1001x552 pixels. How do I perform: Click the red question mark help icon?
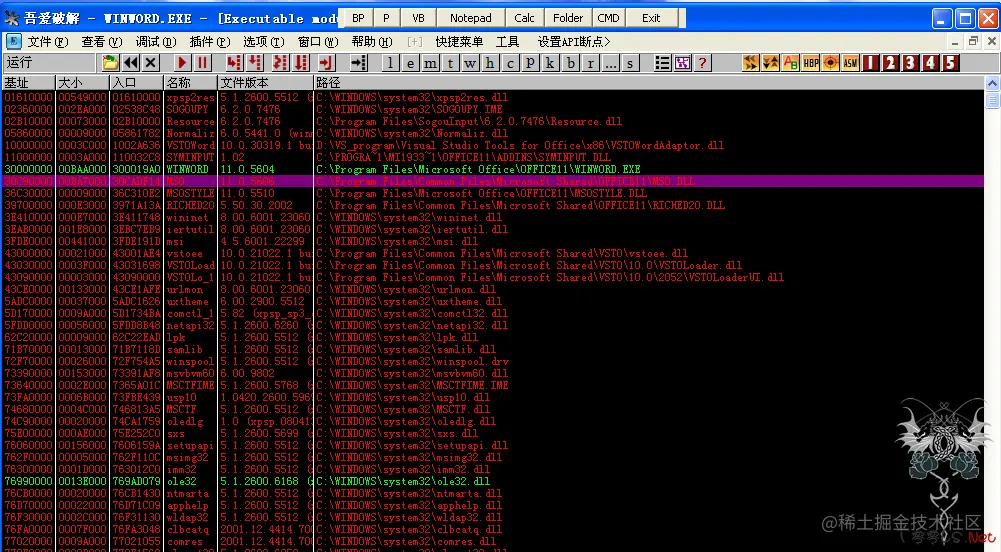pos(702,63)
